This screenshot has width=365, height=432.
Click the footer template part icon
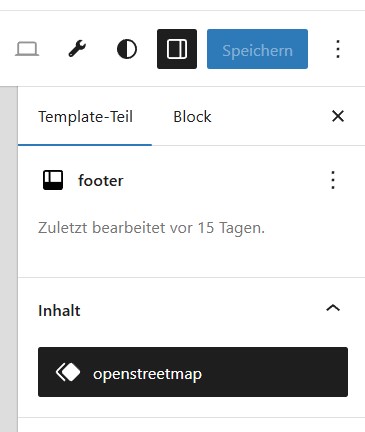click(x=53, y=180)
